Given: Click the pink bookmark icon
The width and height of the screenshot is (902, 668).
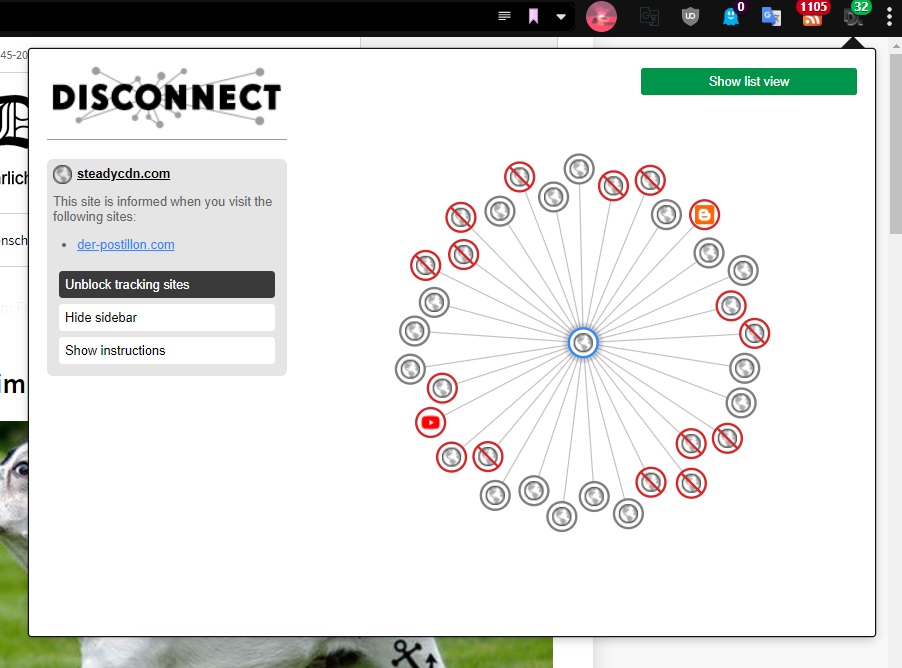Looking at the screenshot, I should (533, 16).
